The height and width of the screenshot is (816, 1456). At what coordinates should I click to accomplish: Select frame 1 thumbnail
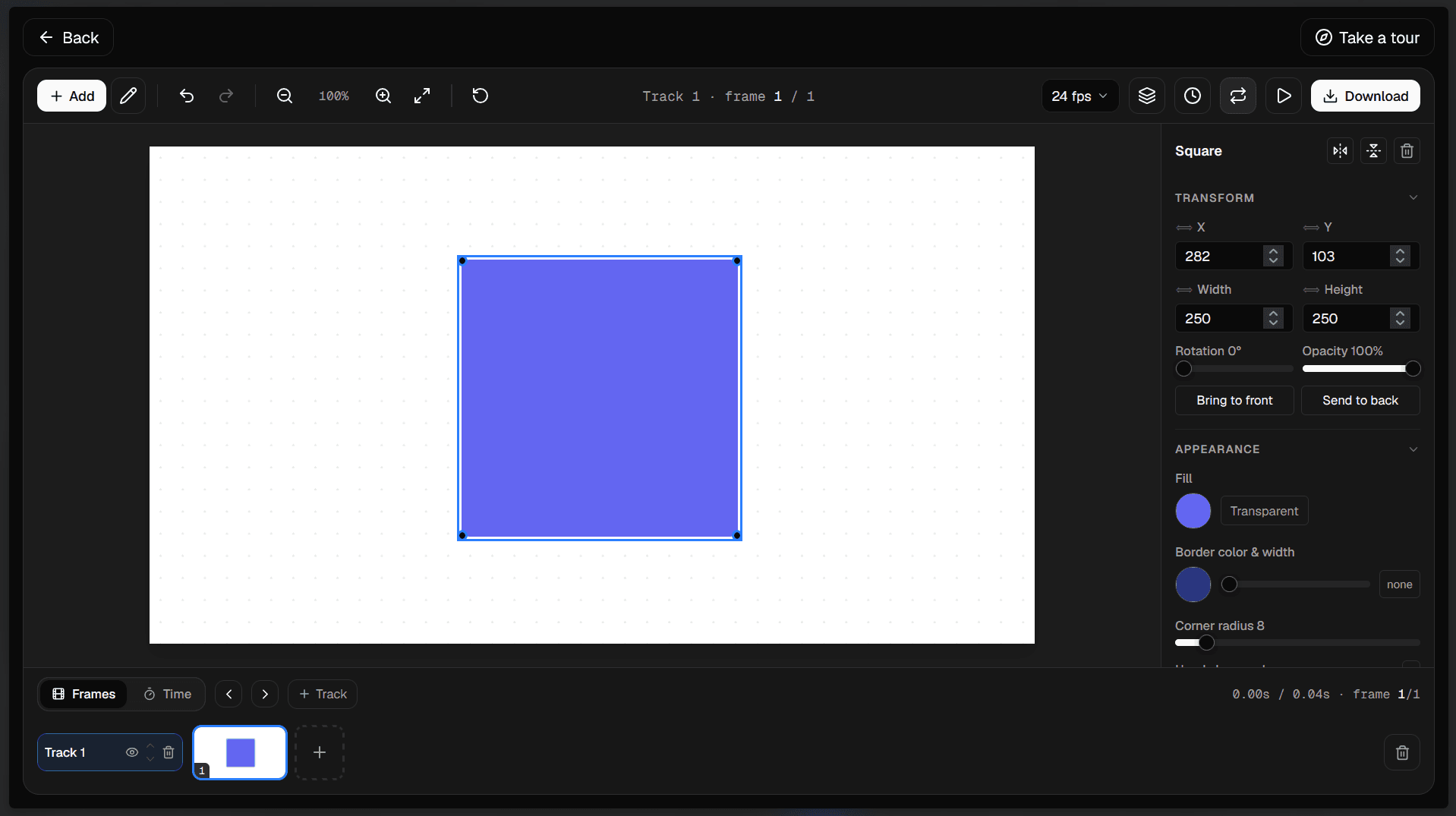point(240,752)
